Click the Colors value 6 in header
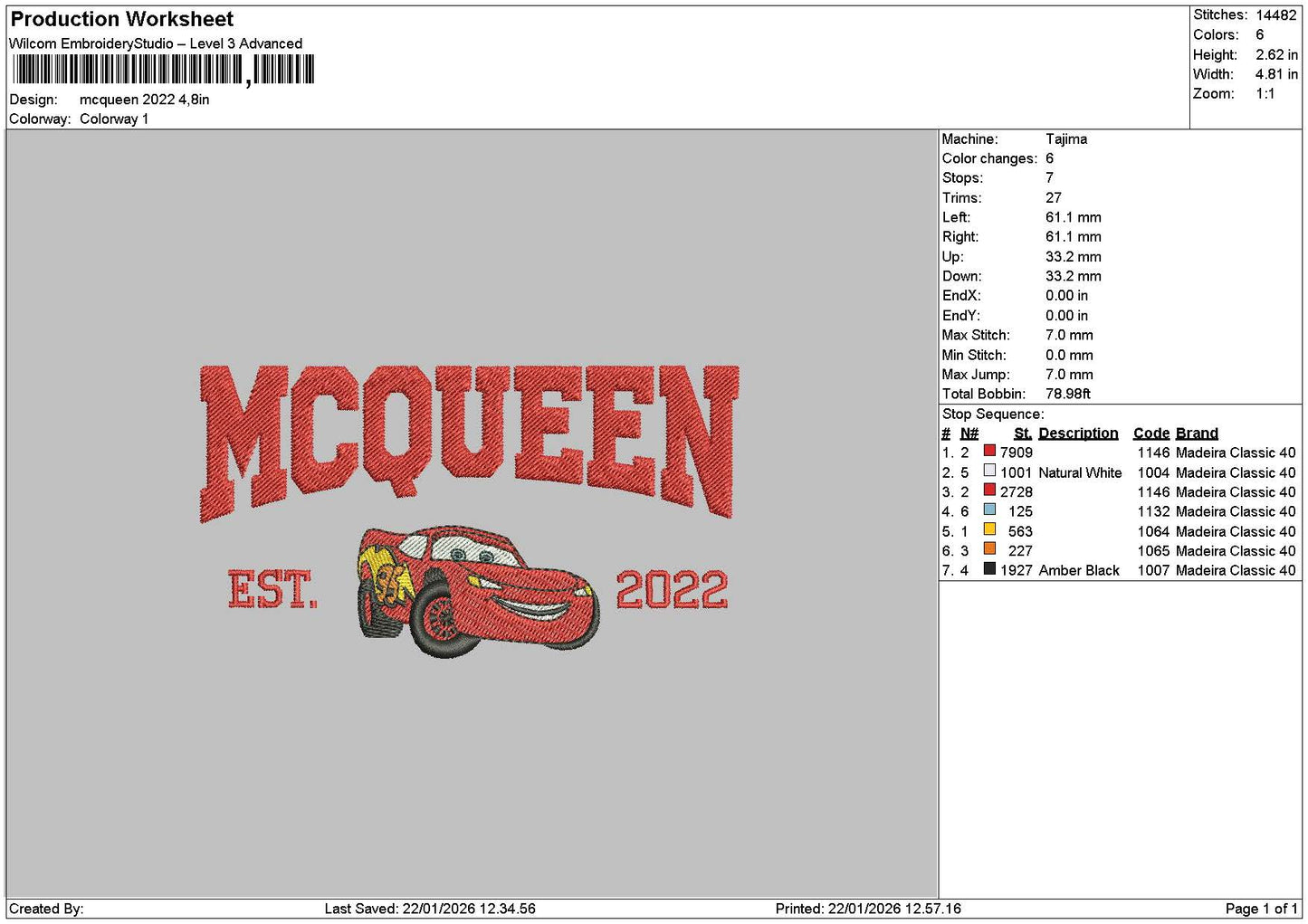 (1259, 34)
